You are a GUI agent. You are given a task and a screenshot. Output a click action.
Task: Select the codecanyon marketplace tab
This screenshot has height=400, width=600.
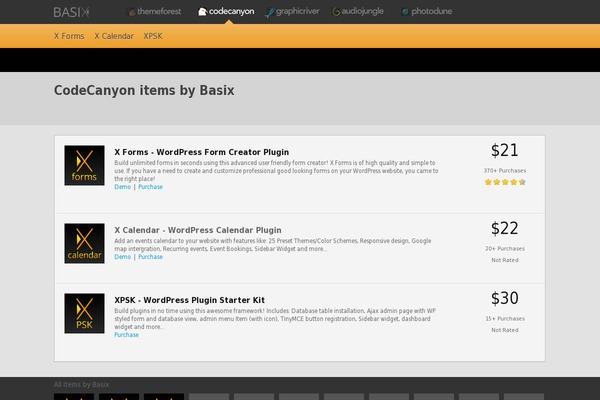(x=226, y=11)
